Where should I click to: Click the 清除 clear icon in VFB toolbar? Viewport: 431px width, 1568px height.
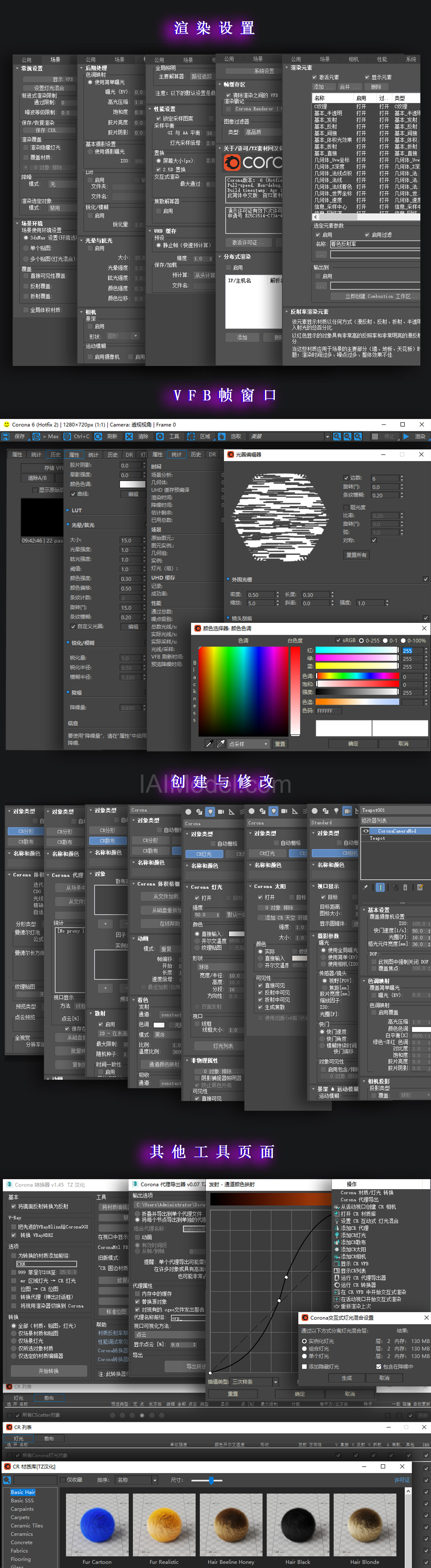pos(129,437)
